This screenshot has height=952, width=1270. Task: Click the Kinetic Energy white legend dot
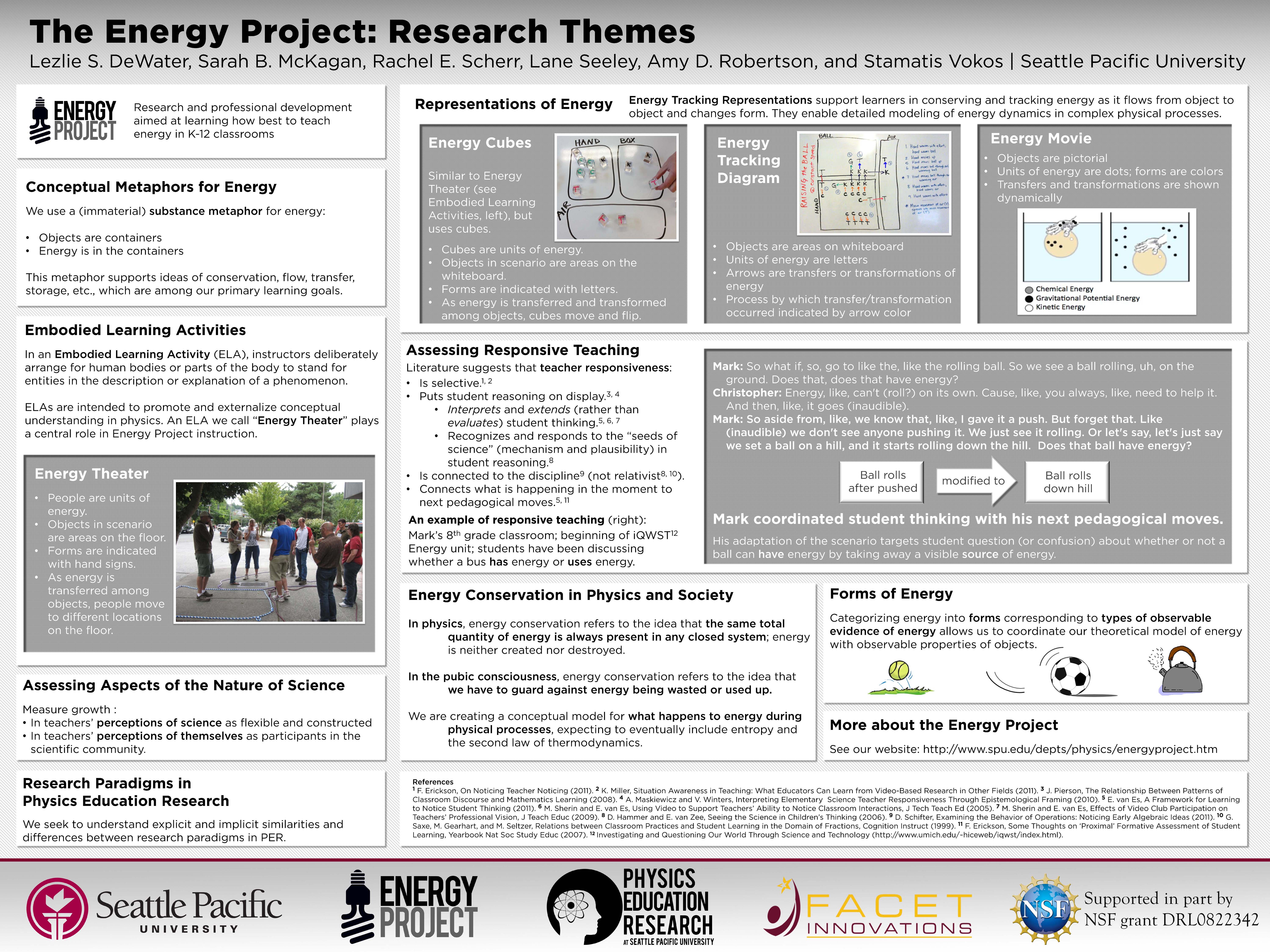(x=1029, y=308)
